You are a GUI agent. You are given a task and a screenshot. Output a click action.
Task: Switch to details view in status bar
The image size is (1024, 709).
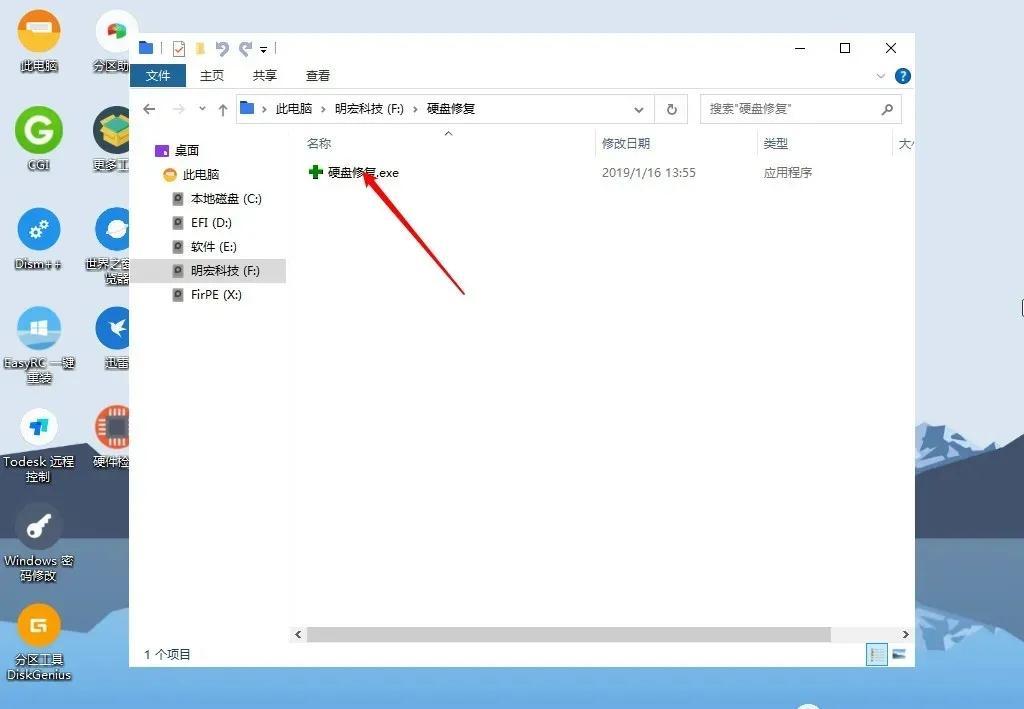876,655
